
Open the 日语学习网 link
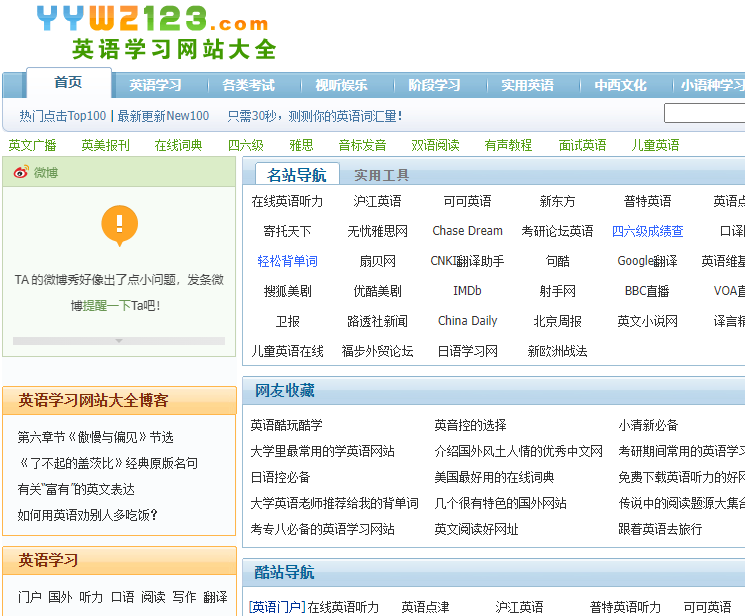click(467, 351)
